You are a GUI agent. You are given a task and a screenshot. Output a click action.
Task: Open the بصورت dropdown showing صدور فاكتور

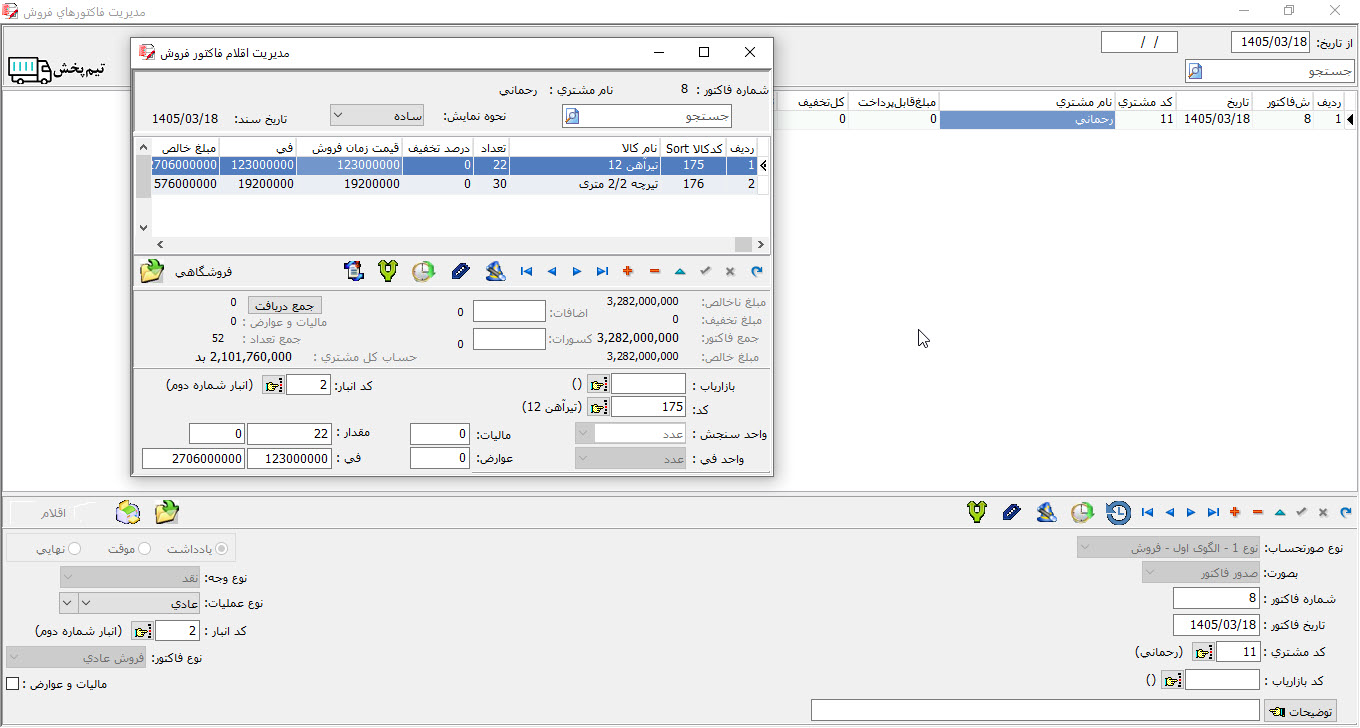[1201, 573]
